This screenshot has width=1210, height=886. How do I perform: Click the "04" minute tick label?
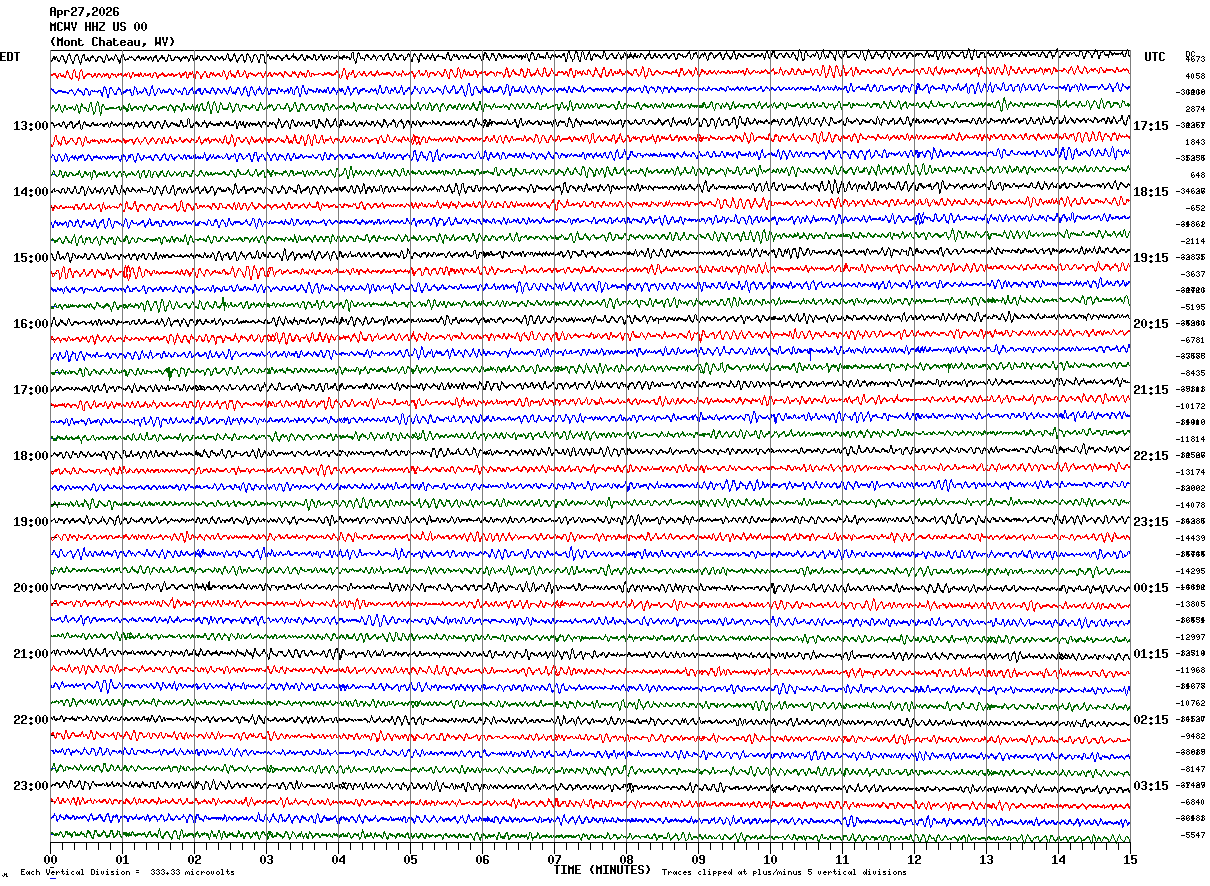[338, 859]
